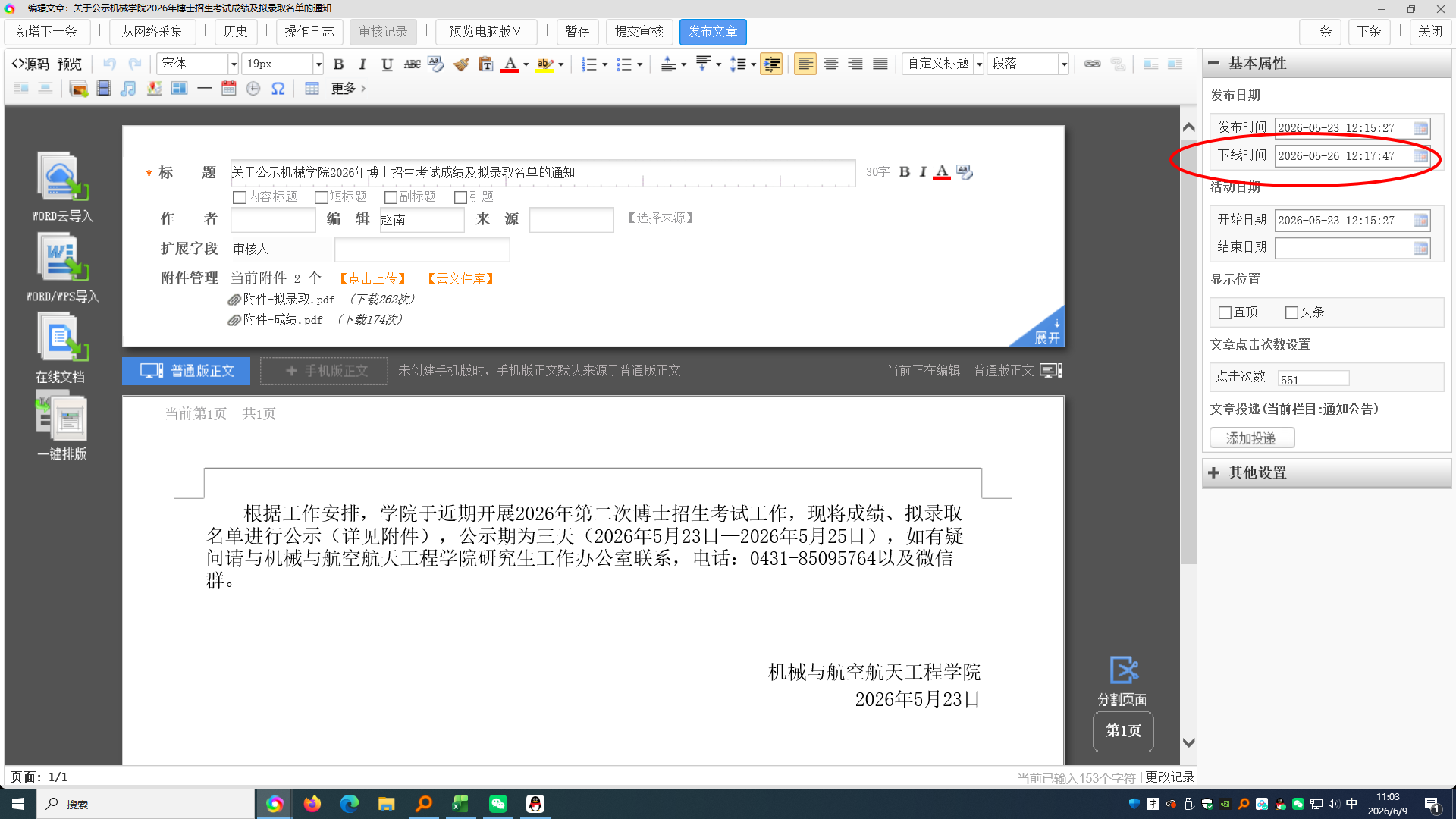
Task: Open font color dropdown arrow
Action: pyautogui.click(x=526, y=64)
